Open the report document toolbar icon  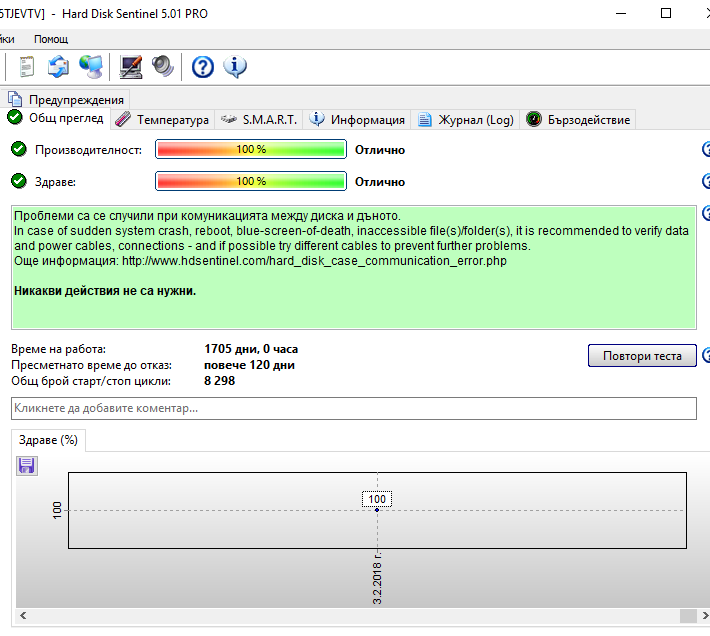click(27, 67)
